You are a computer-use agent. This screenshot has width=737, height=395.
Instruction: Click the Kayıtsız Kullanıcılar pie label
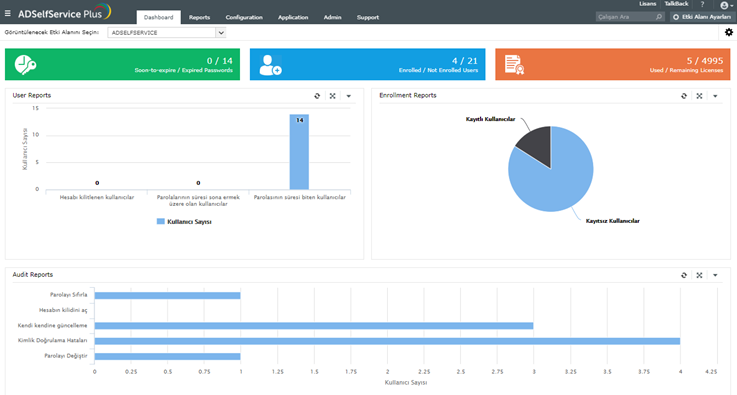pos(612,221)
